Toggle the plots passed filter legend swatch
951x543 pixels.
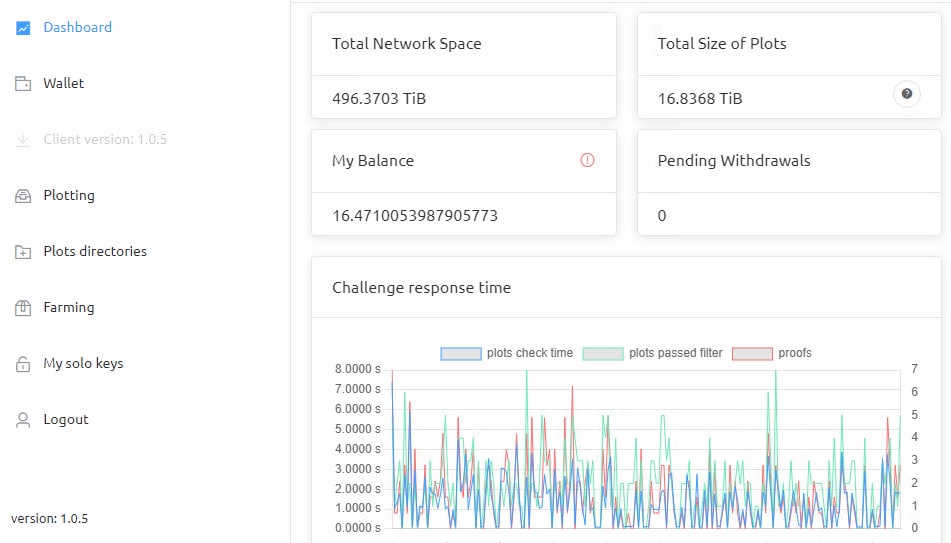603,354
